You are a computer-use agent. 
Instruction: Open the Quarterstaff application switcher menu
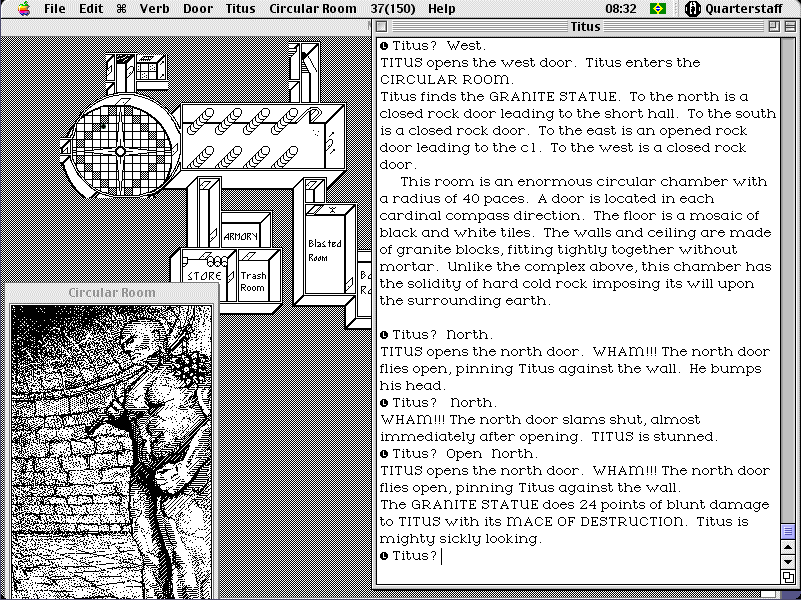[x=738, y=9]
